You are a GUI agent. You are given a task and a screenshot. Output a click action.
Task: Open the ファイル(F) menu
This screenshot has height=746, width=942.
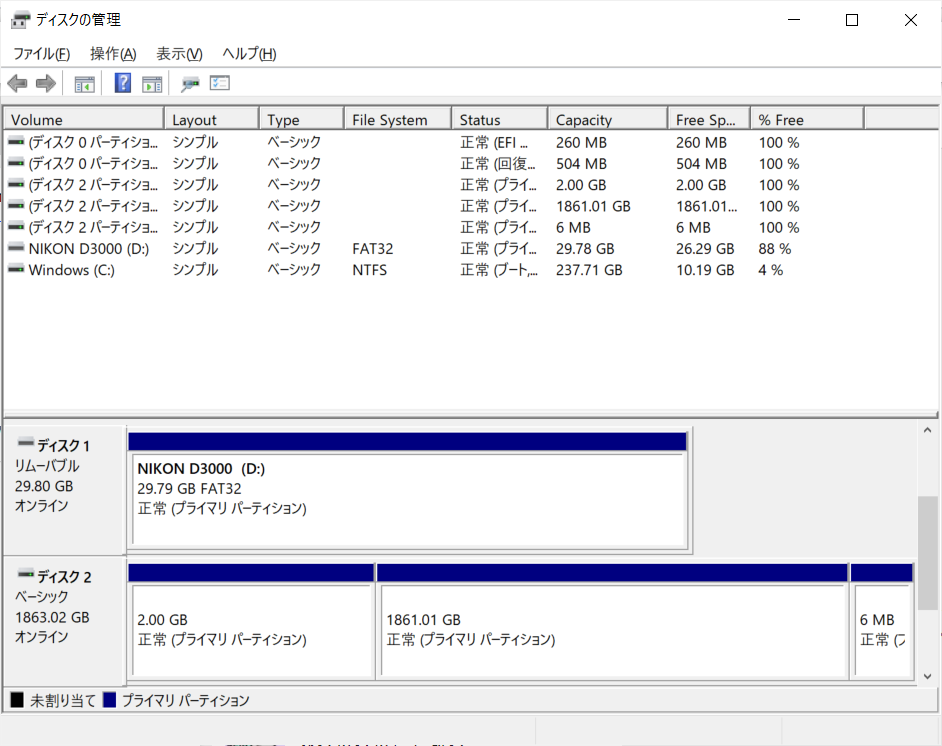pos(41,54)
